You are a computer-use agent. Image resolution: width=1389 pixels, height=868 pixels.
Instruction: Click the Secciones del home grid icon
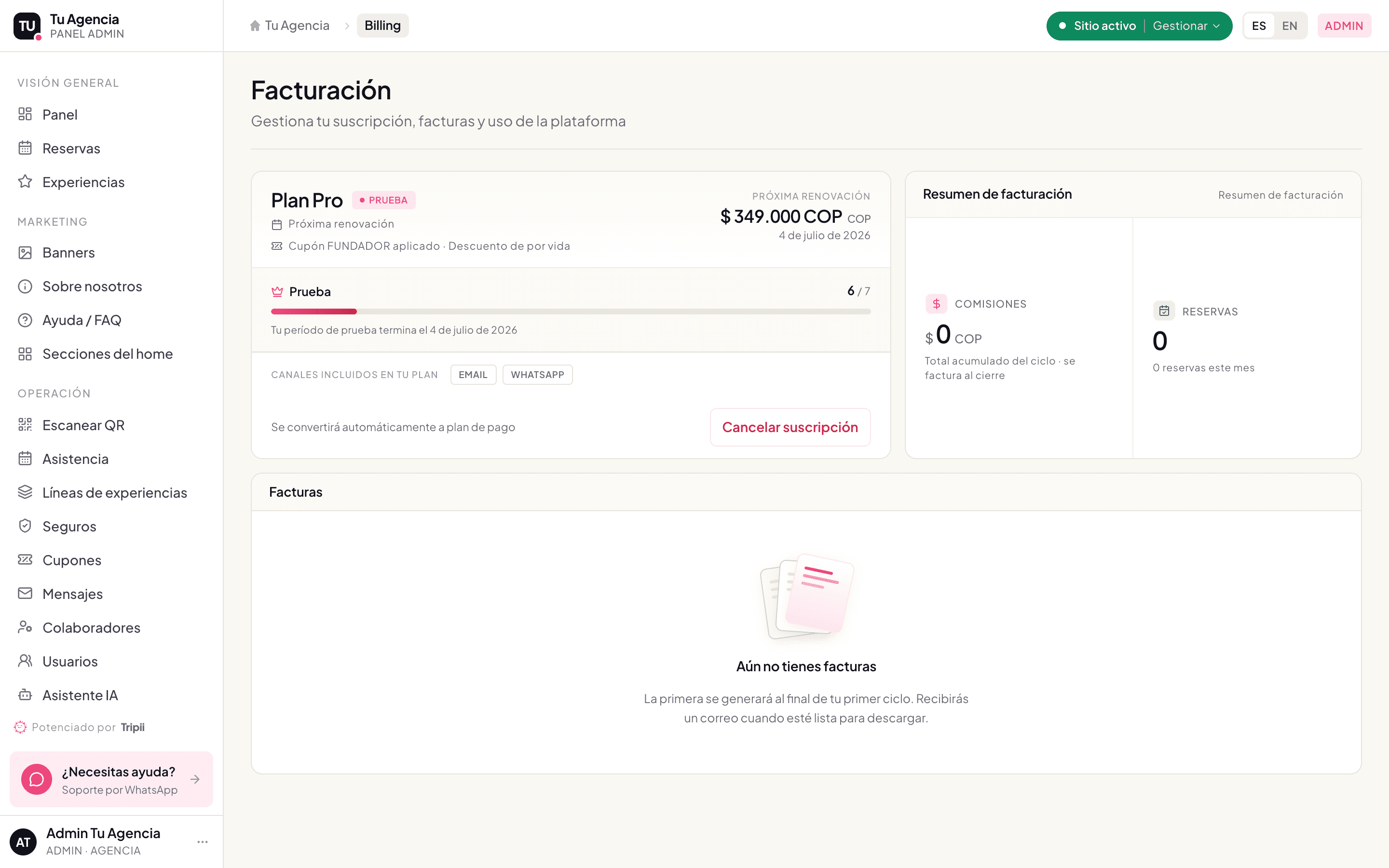tap(25, 353)
